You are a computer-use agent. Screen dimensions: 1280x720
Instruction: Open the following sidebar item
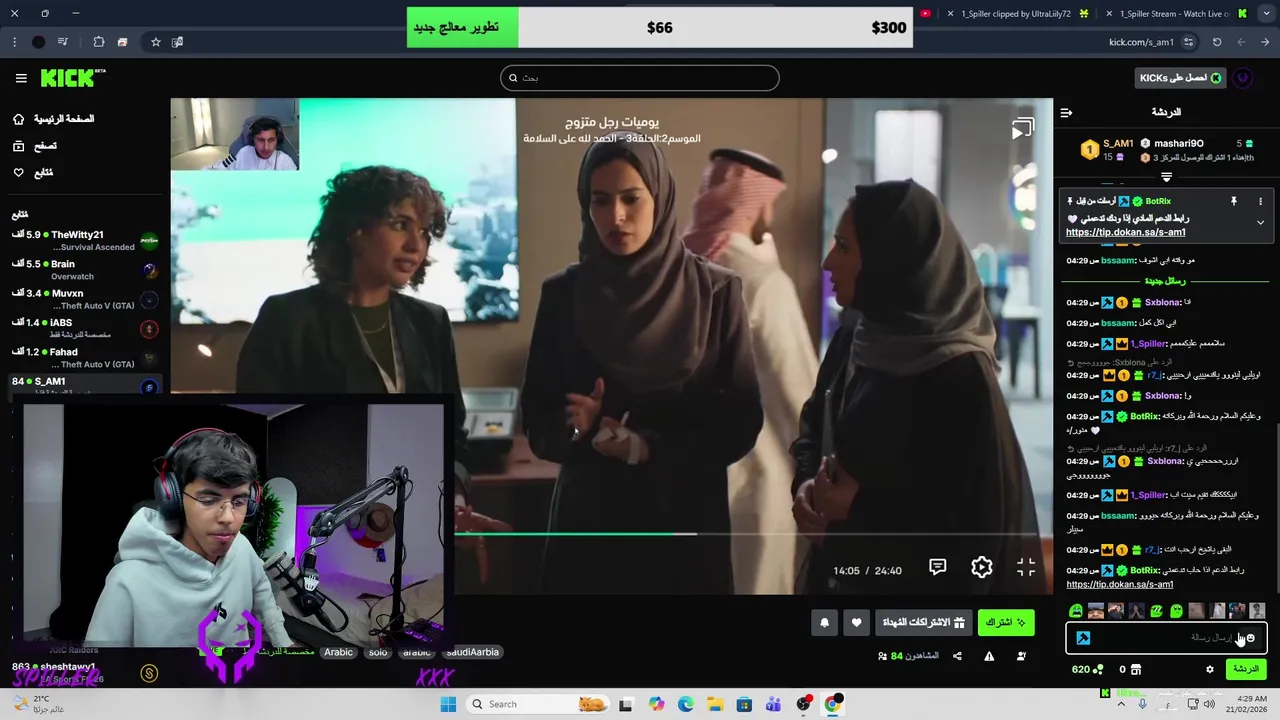pos(33,173)
